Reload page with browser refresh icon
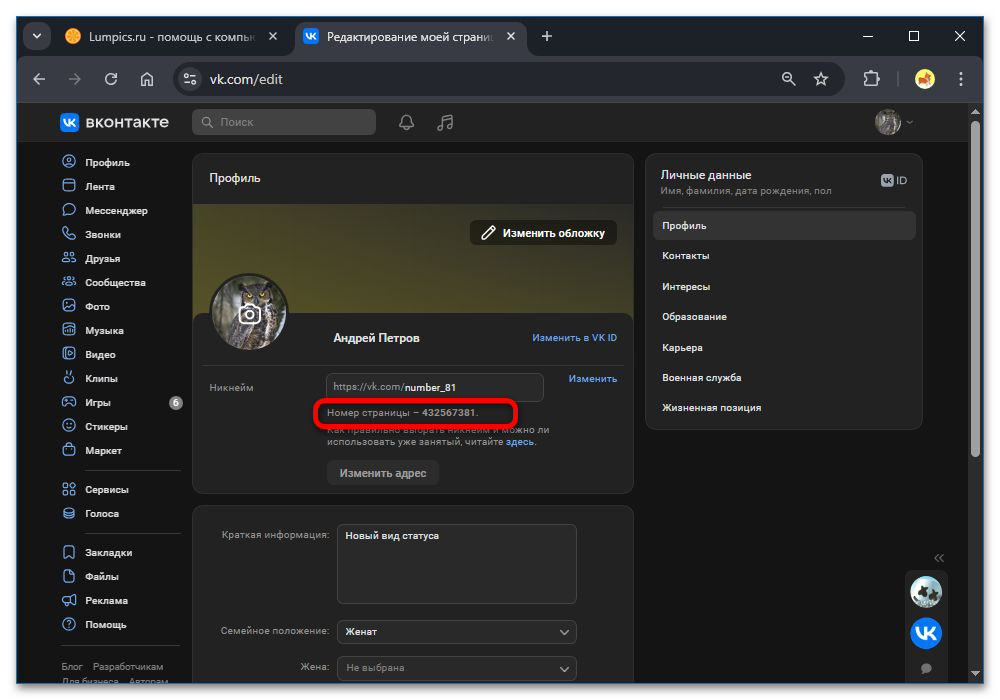This screenshot has height=700, width=1000. 111,79
